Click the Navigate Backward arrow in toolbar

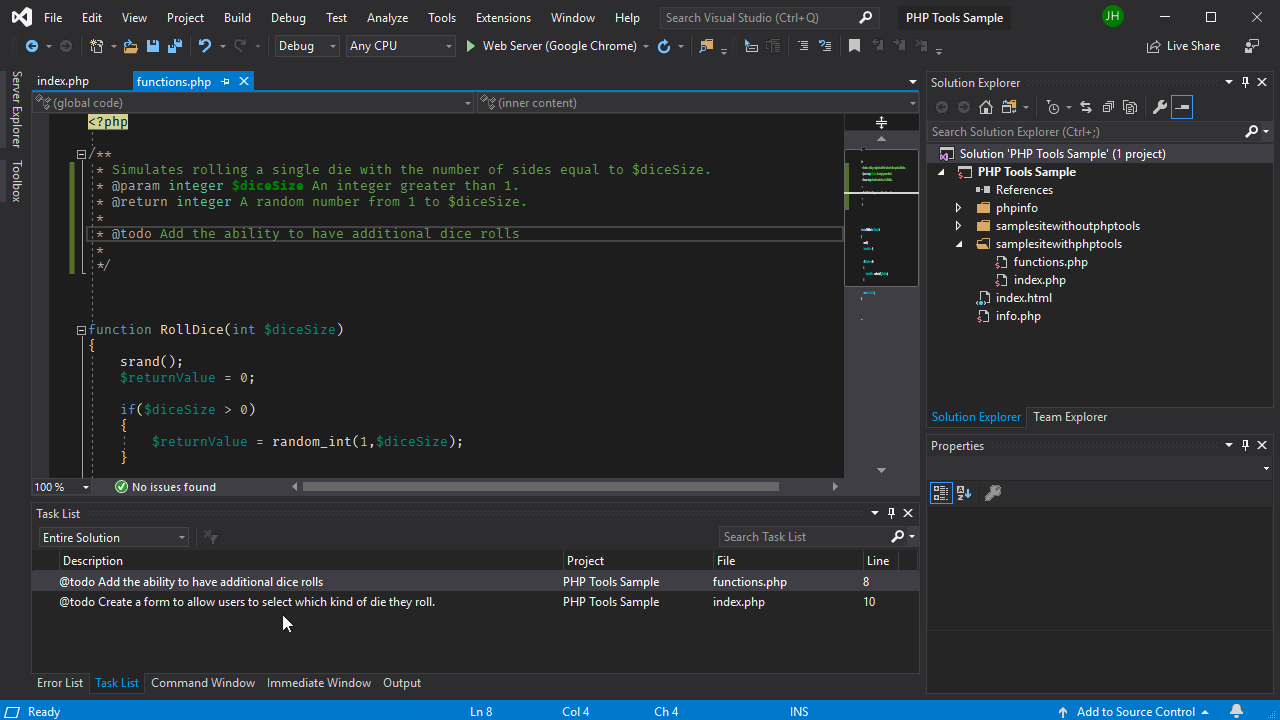[32, 46]
